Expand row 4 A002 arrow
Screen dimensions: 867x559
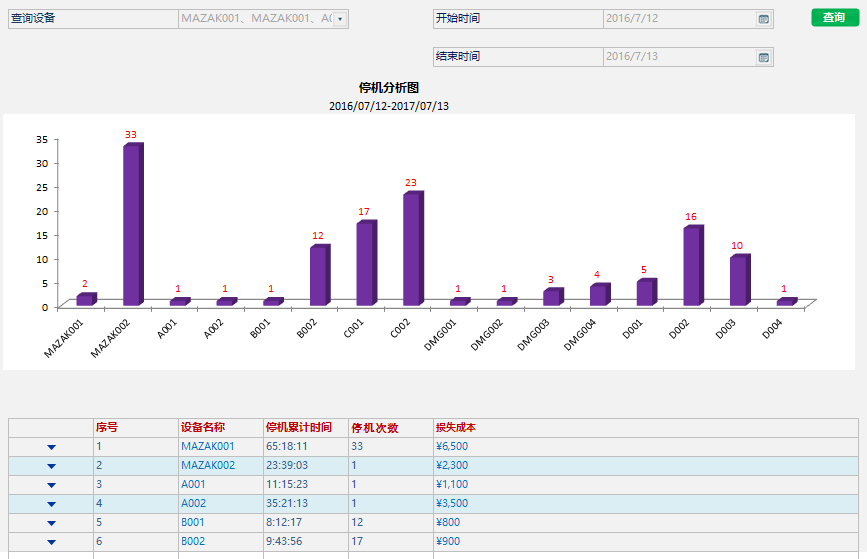click(51, 504)
